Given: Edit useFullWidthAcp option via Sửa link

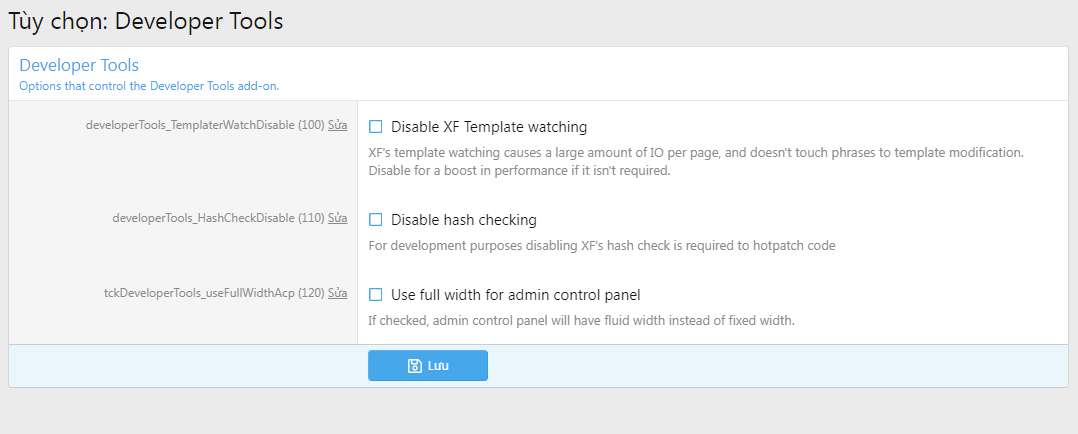Looking at the screenshot, I should click(x=338, y=294).
